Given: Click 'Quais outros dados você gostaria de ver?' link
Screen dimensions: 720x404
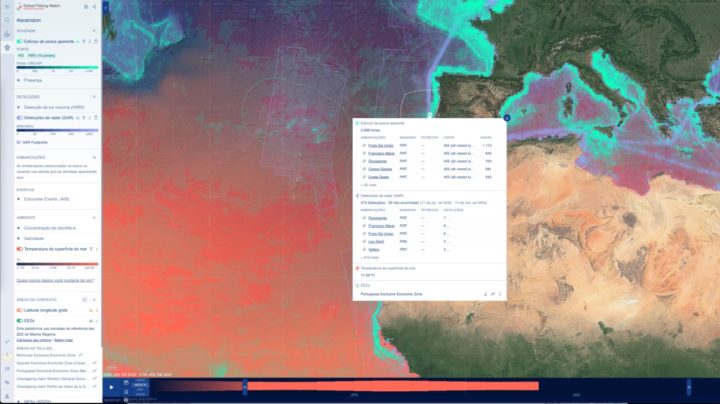Looking at the screenshot, I should pyautogui.click(x=55, y=280).
